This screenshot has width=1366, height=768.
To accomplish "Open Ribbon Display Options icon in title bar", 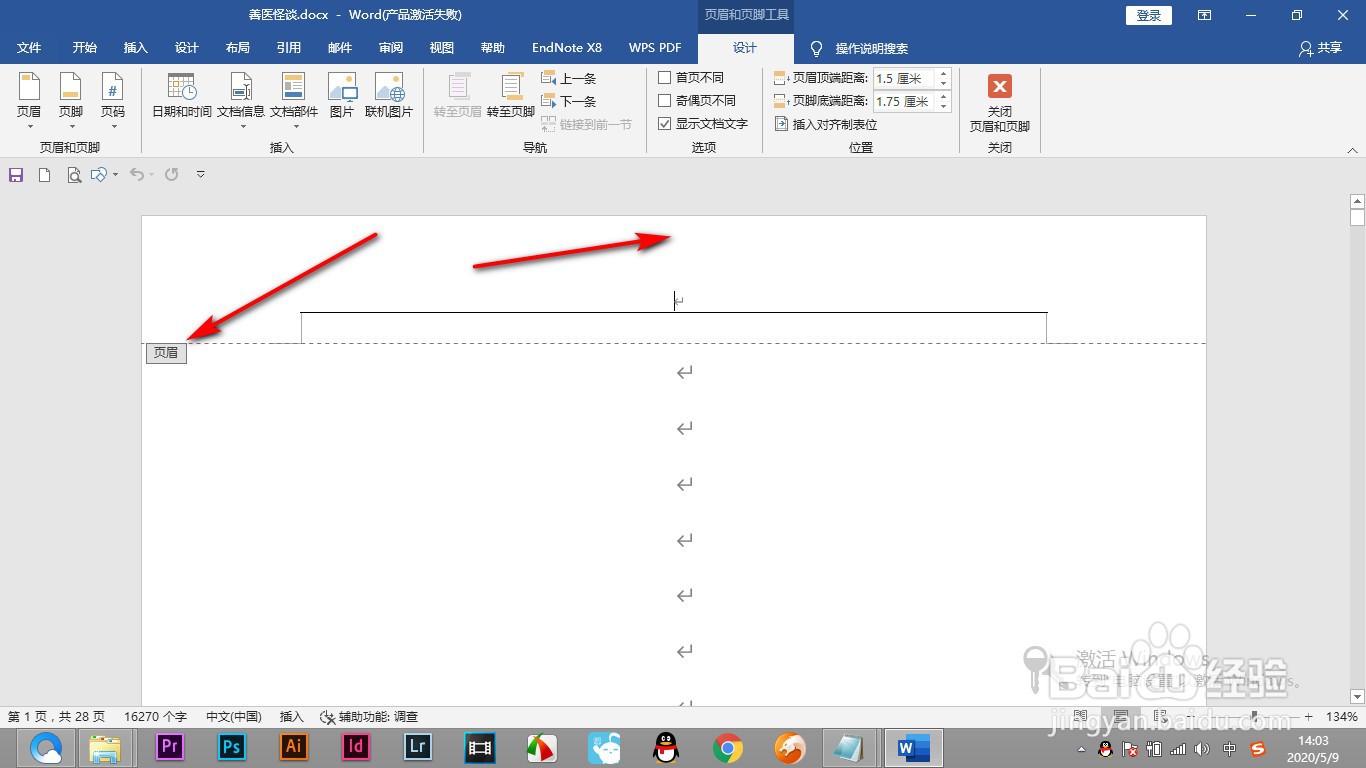I will coord(1205,15).
